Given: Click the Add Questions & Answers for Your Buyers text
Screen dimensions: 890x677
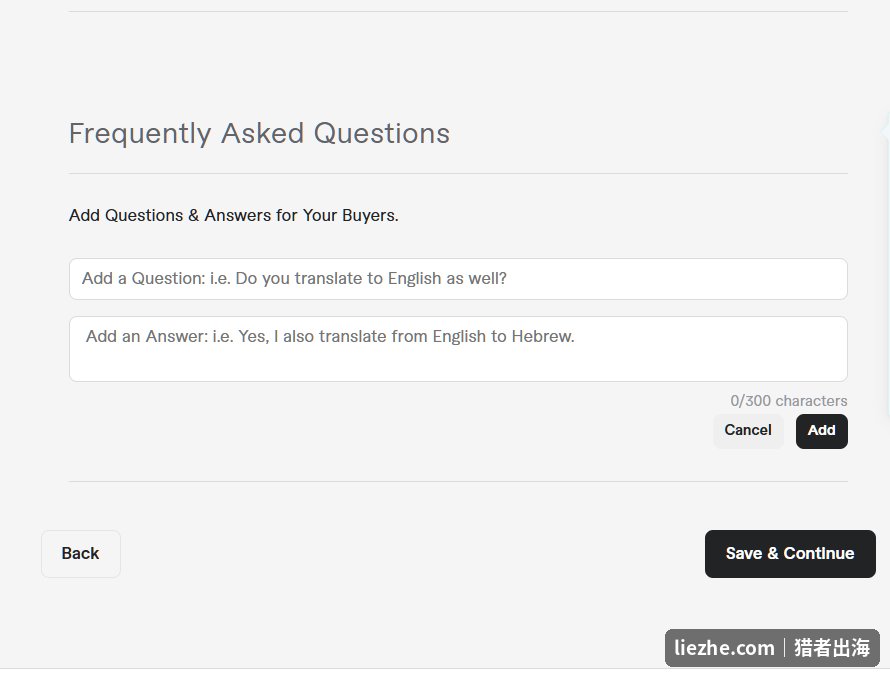Looking at the screenshot, I should click(x=234, y=216).
